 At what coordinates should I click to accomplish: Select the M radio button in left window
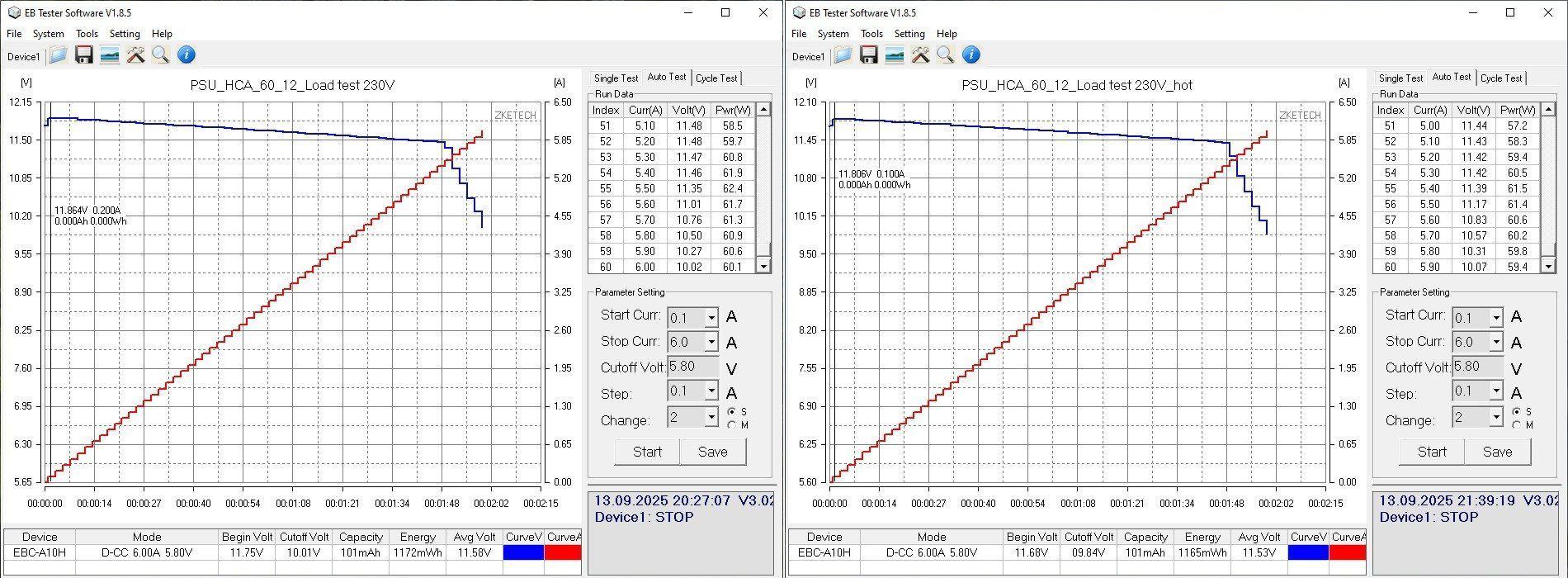tap(731, 425)
